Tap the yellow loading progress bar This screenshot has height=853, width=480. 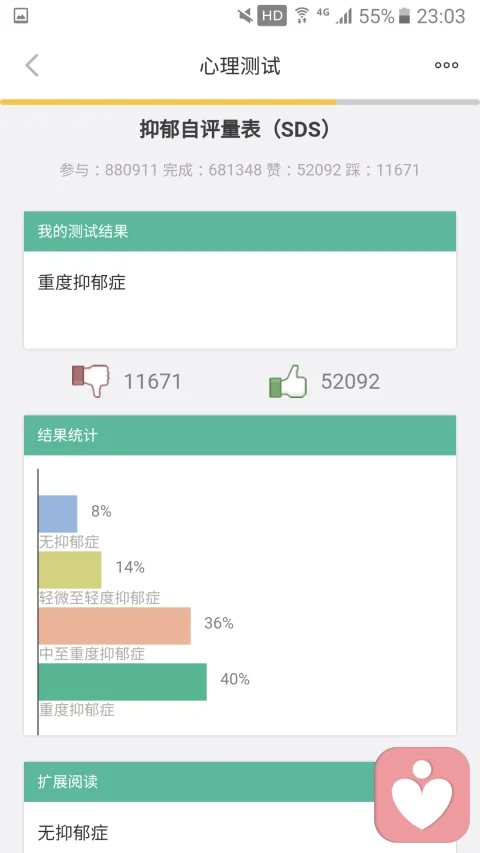[x=168, y=102]
